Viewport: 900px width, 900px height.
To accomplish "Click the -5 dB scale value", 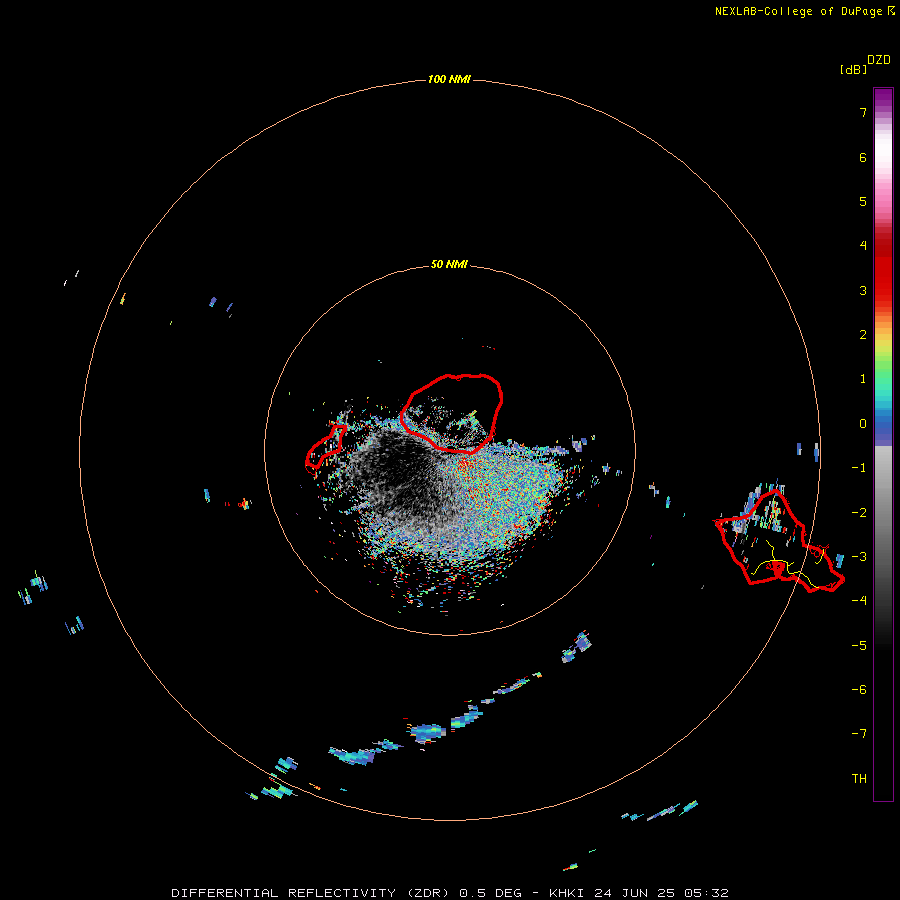I will [x=859, y=646].
